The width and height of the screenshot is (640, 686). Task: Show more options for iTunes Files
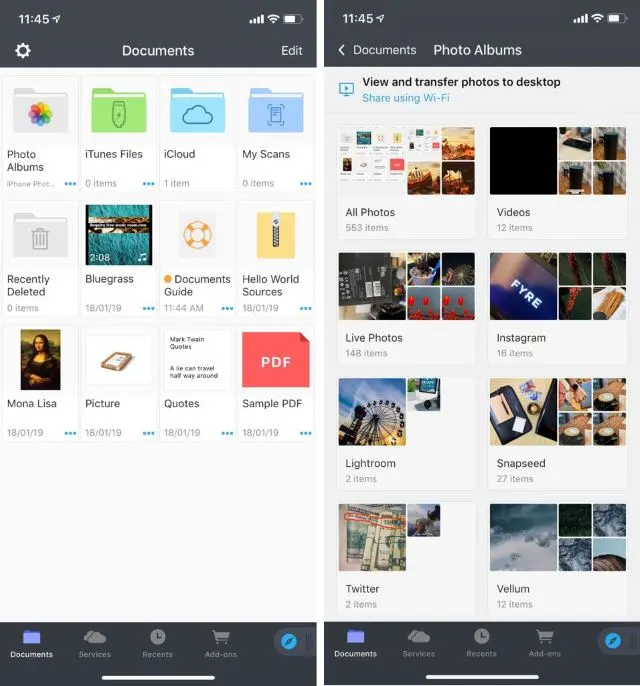coord(149,184)
